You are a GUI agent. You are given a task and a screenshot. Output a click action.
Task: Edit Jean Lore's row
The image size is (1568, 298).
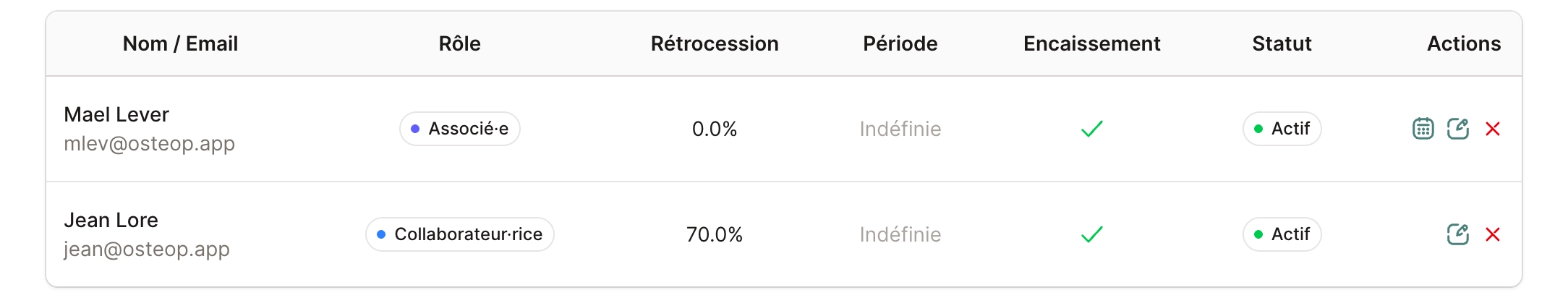[1457, 234]
